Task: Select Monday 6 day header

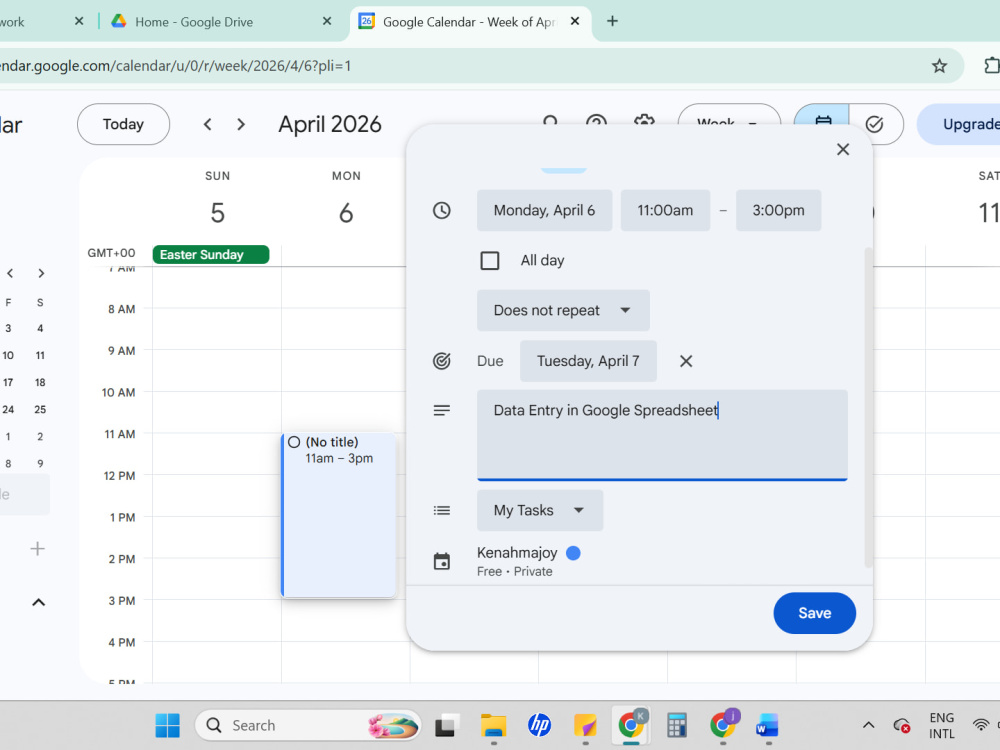Action: click(346, 200)
